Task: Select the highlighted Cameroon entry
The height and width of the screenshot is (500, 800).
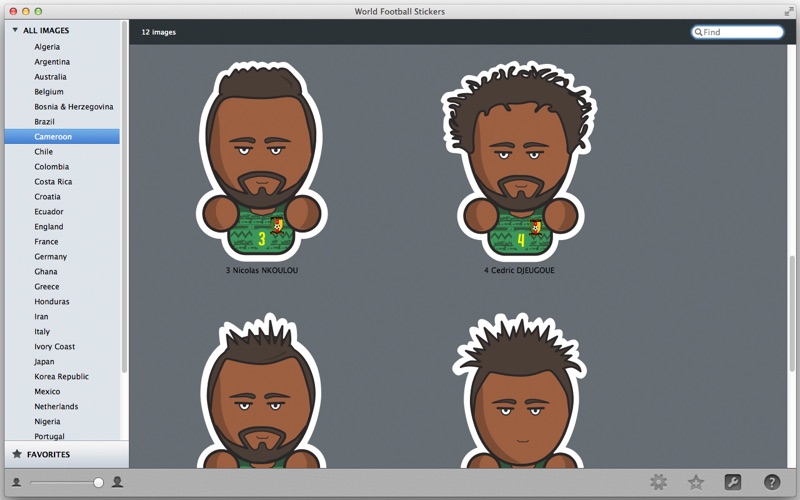Action: [x=62, y=137]
